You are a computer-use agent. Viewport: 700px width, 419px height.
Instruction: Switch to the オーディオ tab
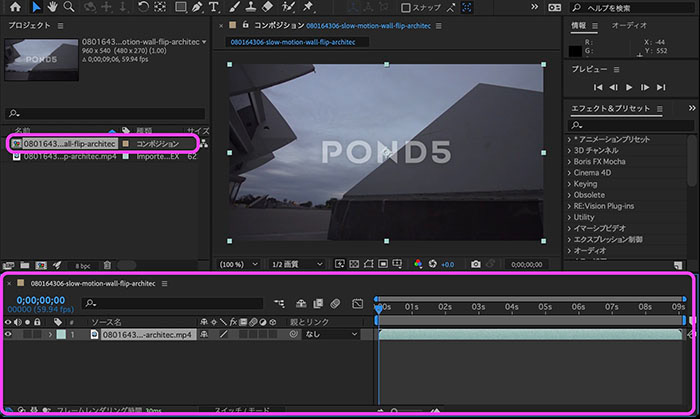[x=629, y=25]
